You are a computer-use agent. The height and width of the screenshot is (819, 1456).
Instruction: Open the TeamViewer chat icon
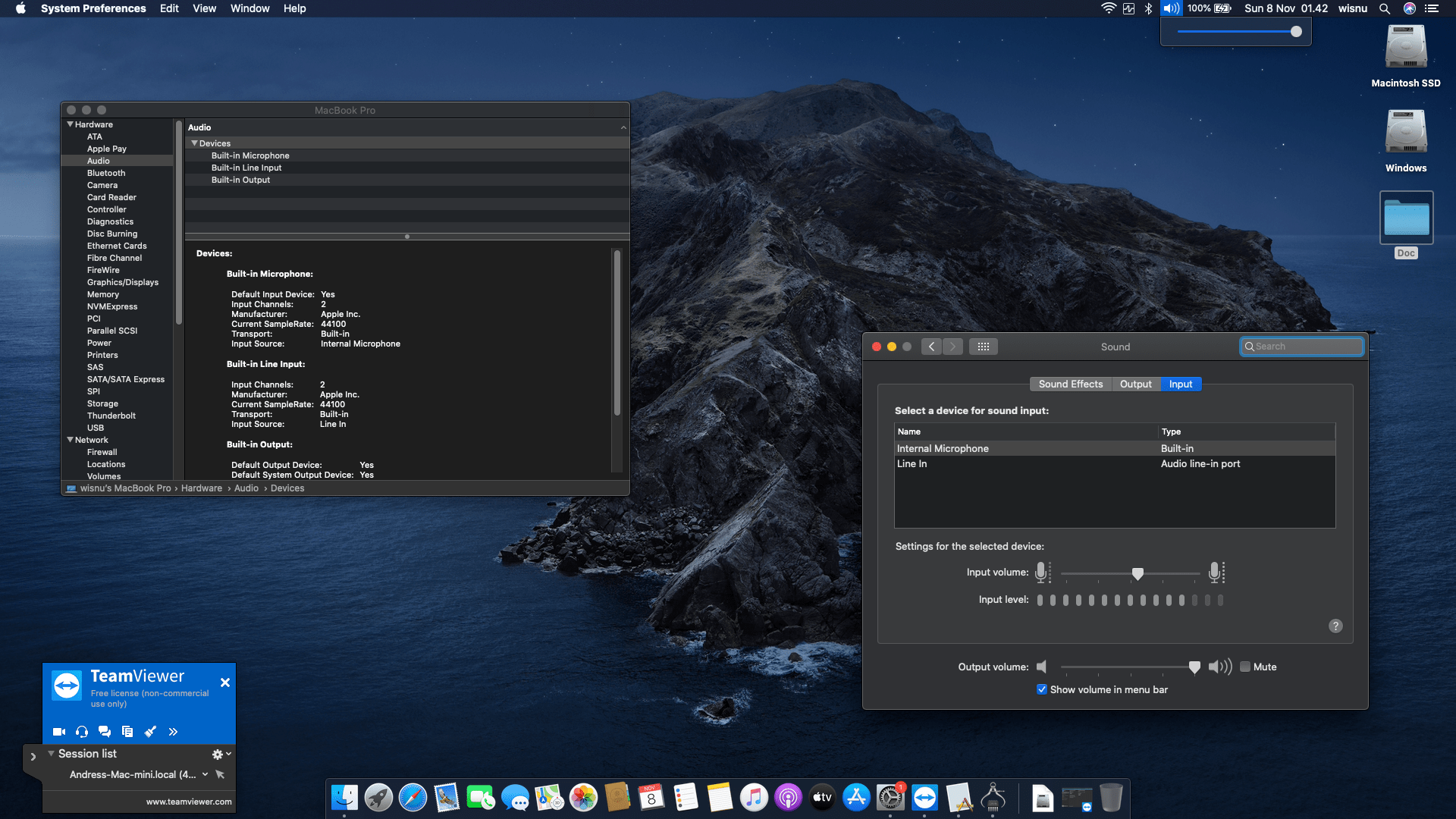tap(104, 731)
